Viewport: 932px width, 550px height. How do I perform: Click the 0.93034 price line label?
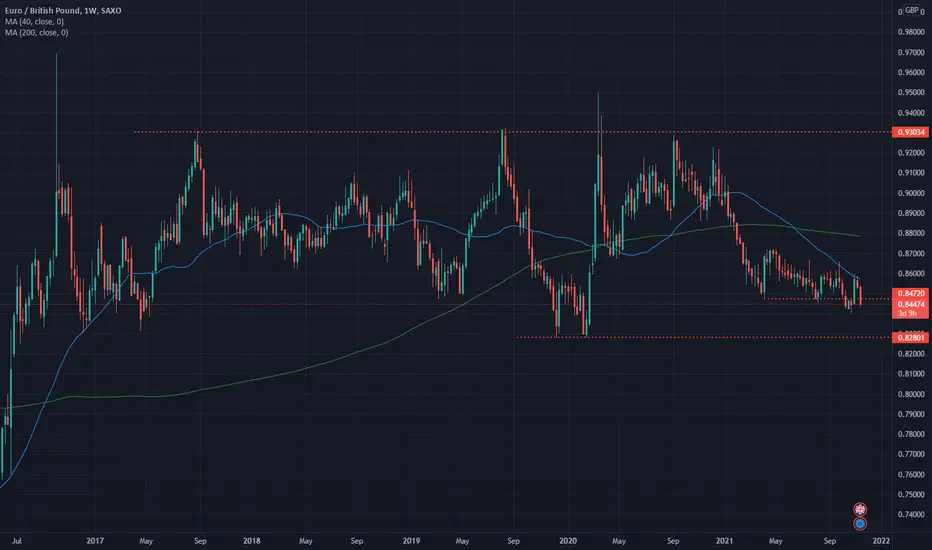[910, 132]
